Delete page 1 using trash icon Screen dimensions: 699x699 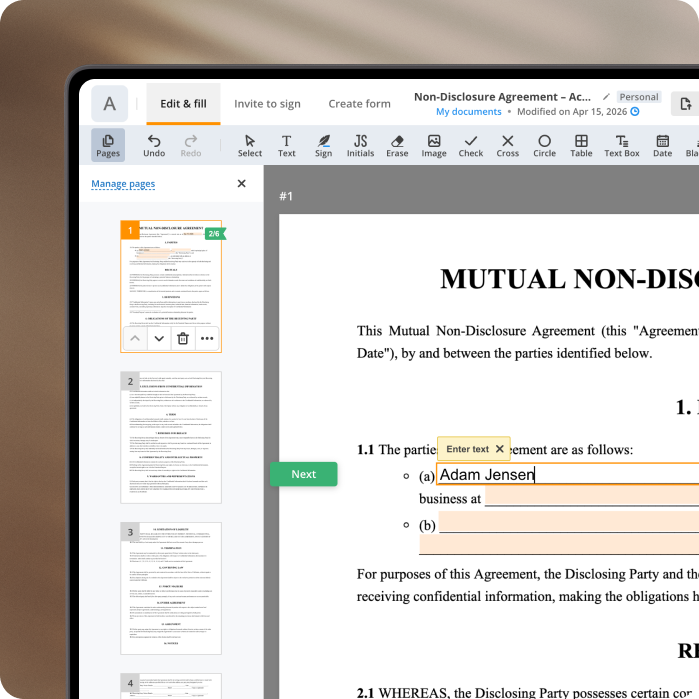tap(183, 338)
